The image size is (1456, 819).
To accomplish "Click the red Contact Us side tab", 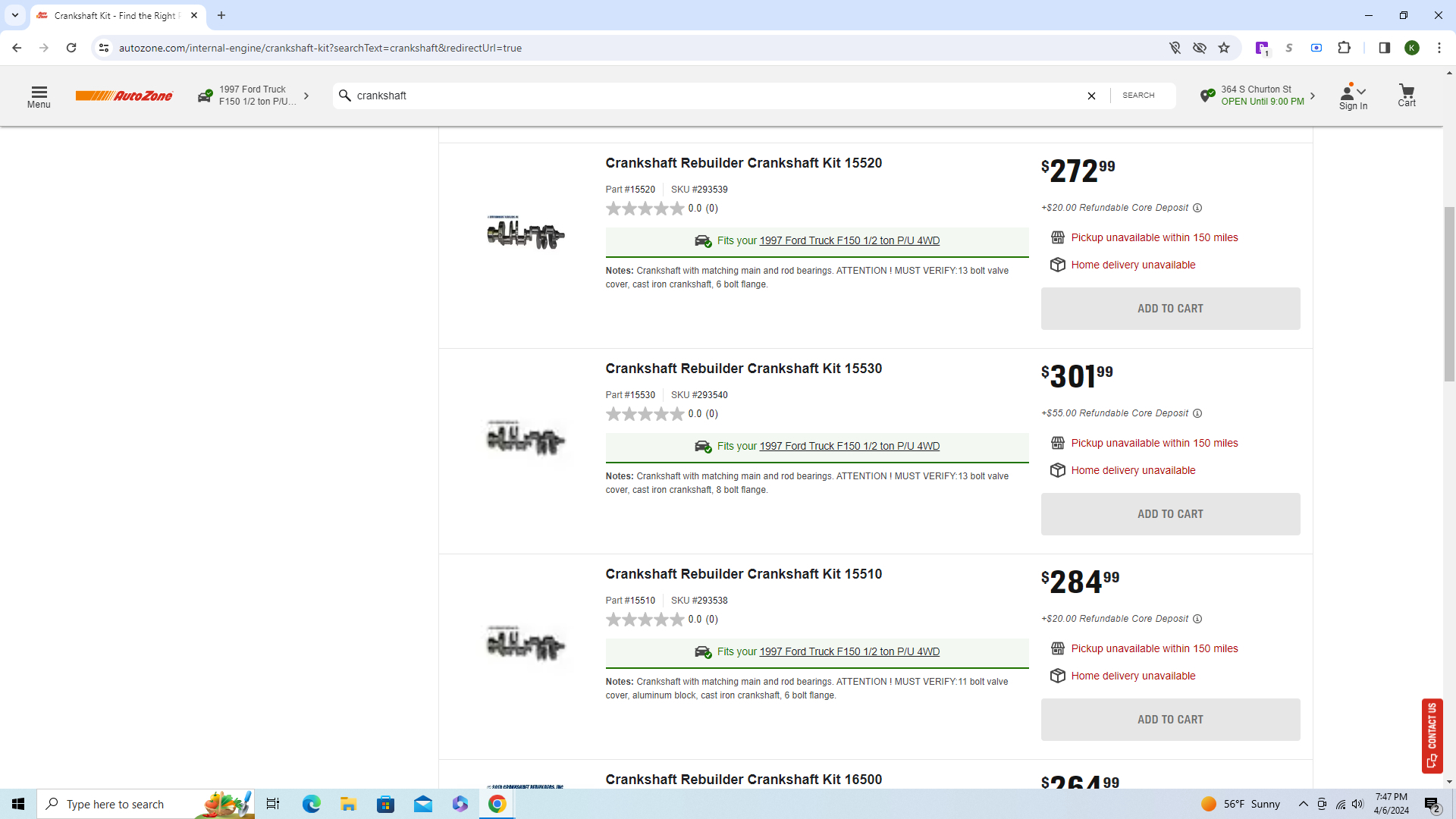I will 1432,735.
